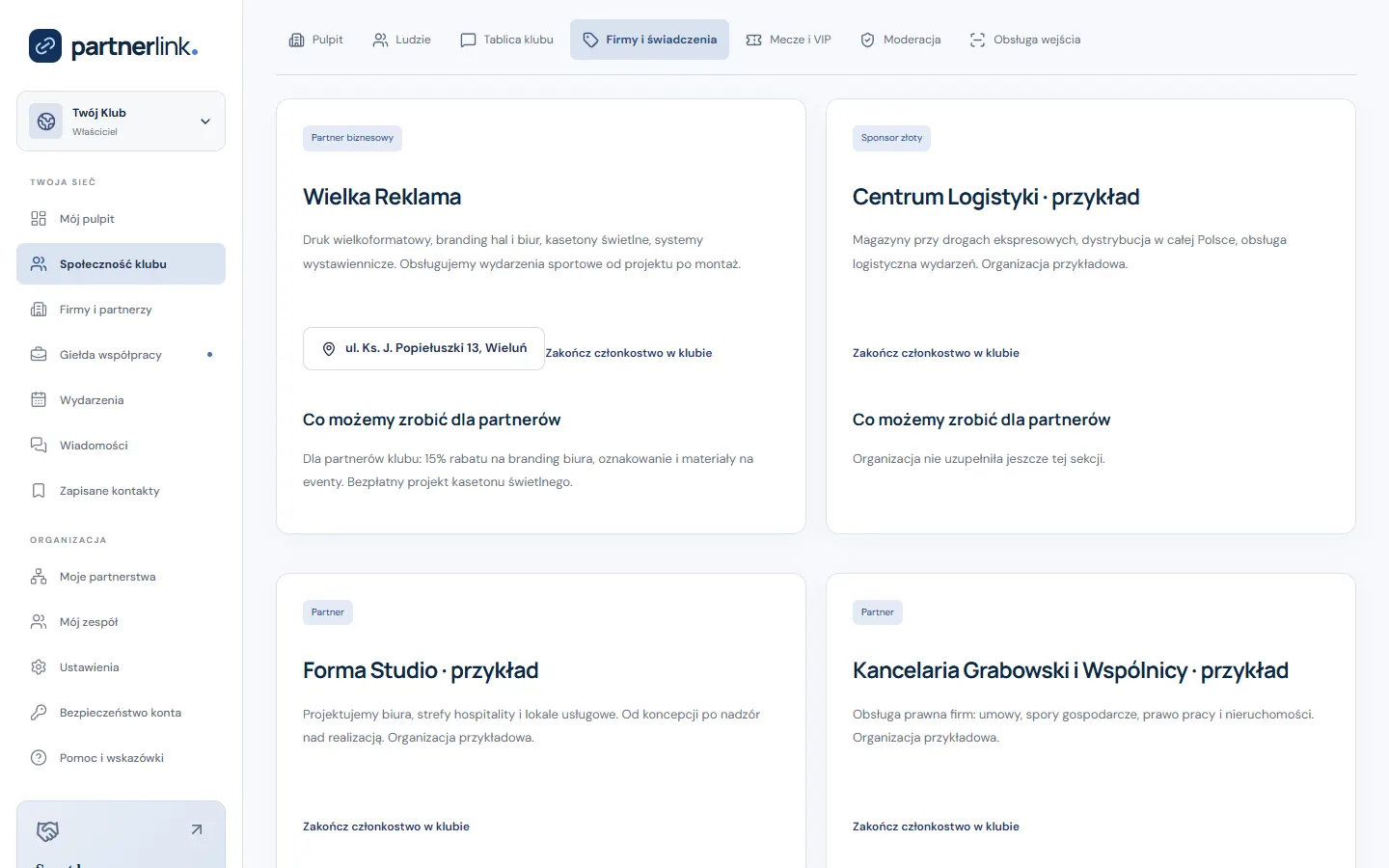Click the Partner badge on the Forma Studio card
Screen dimensions: 1389x868
tap(328, 612)
